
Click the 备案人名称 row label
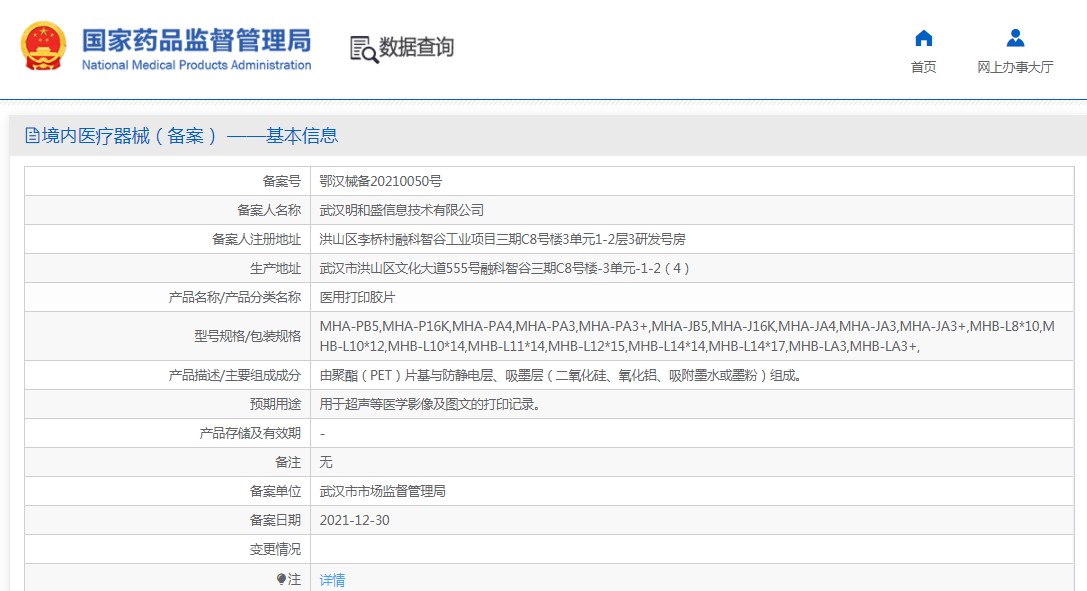(269, 210)
